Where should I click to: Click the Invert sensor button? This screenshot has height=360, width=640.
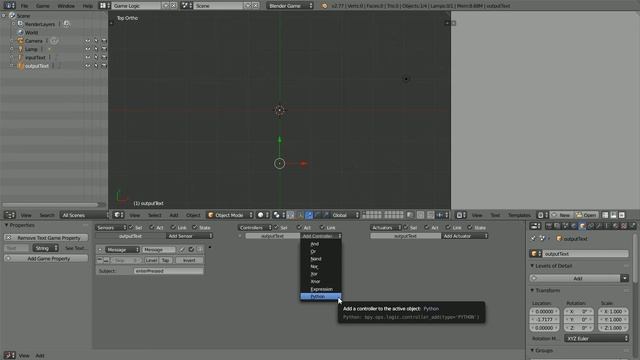pyautogui.click(x=189, y=260)
